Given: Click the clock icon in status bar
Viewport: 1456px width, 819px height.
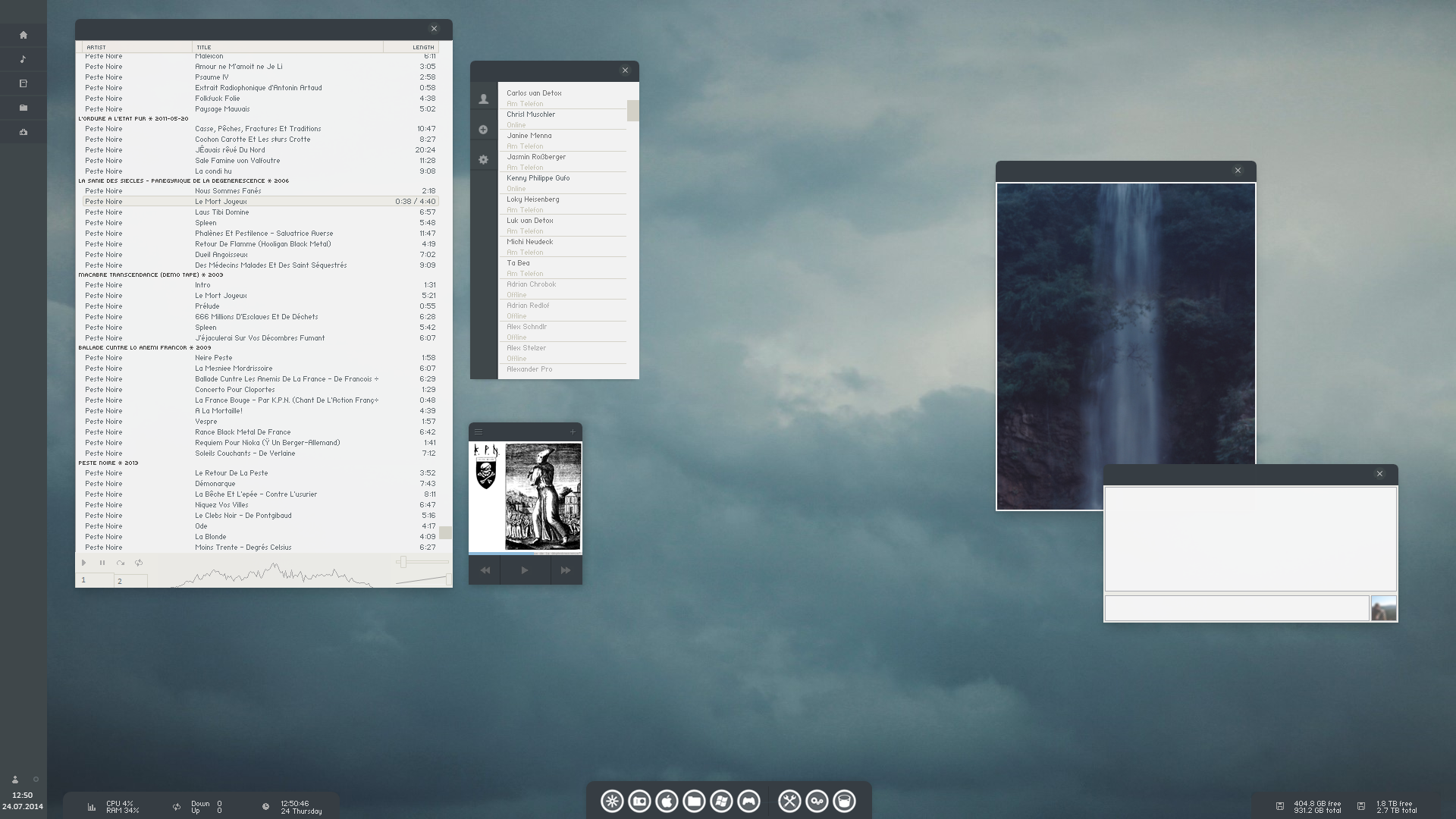Looking at the screenshot, I should (265, 807).
